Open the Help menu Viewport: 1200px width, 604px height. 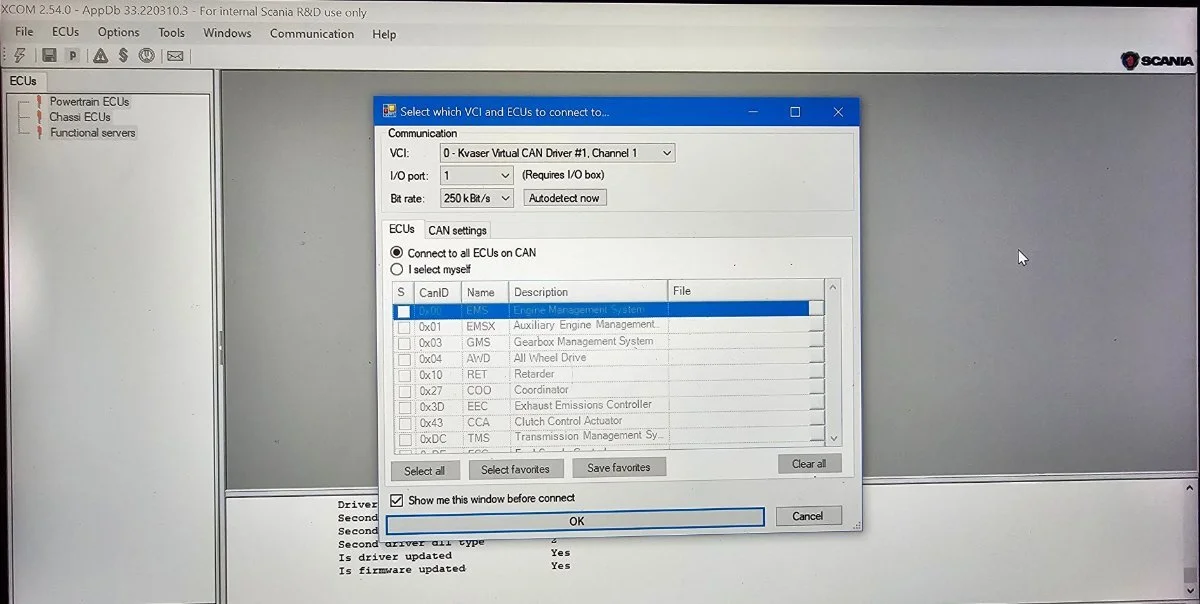[384, 34]
